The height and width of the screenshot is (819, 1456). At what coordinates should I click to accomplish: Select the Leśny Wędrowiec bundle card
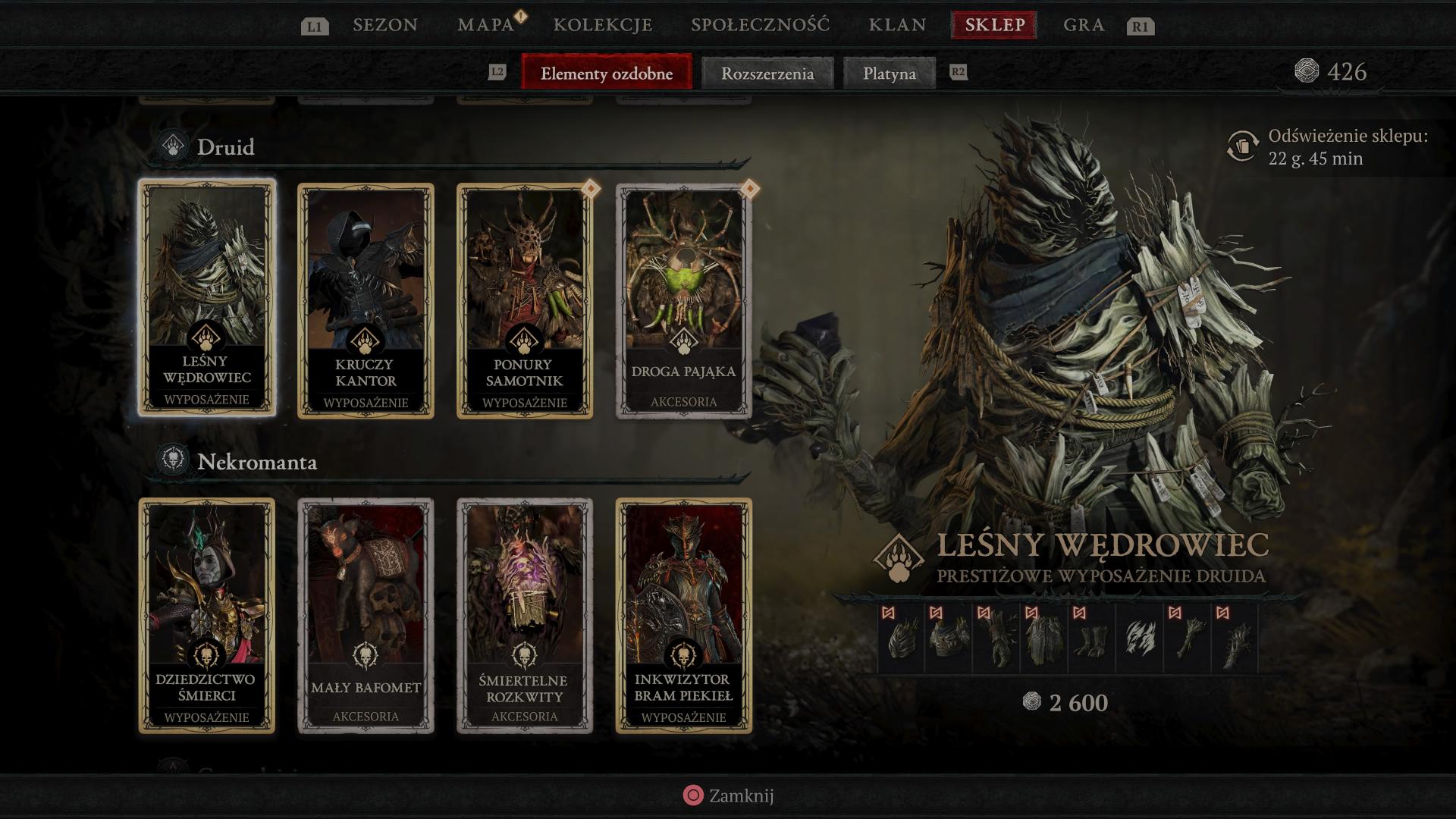coord(207,298)
